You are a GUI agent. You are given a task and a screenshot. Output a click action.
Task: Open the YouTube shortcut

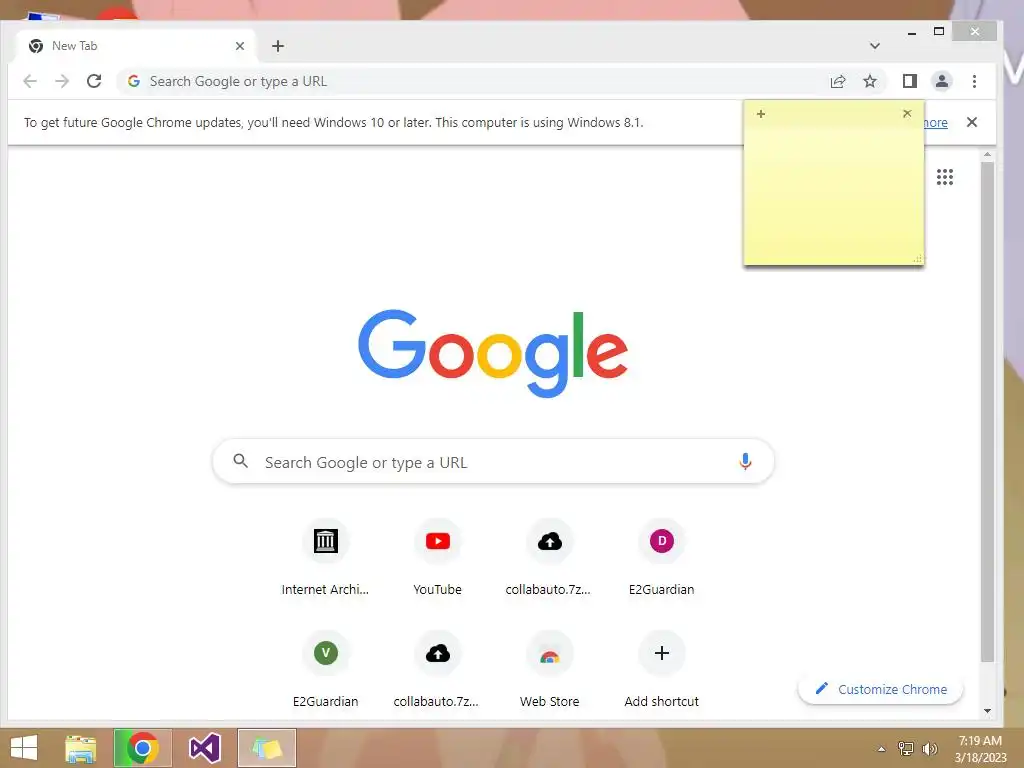point(438,558)
